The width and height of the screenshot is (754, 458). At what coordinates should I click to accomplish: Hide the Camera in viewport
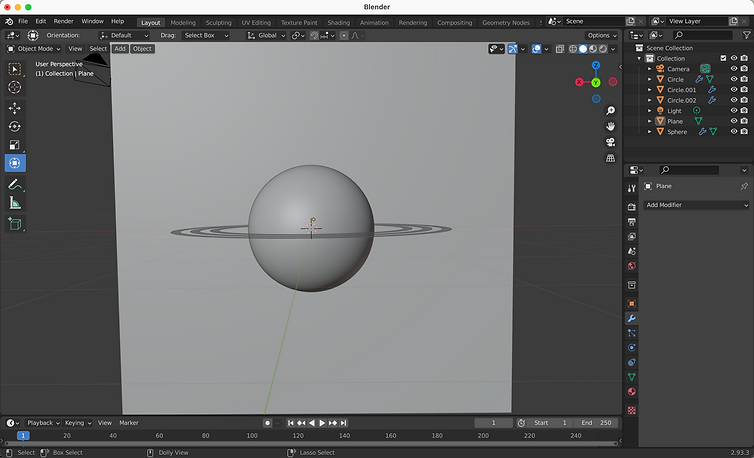pos(734,69)
